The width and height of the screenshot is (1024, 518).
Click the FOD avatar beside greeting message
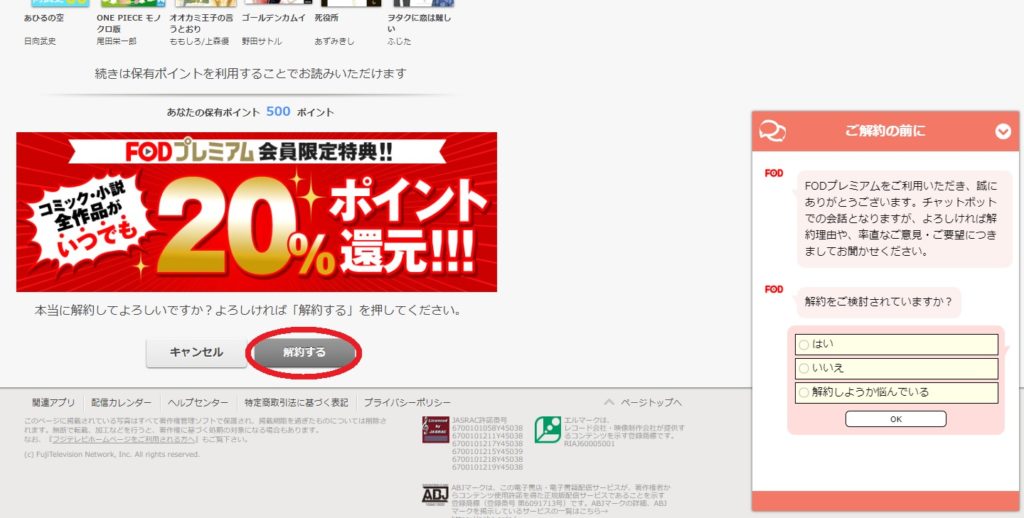(x=774, y=173)
